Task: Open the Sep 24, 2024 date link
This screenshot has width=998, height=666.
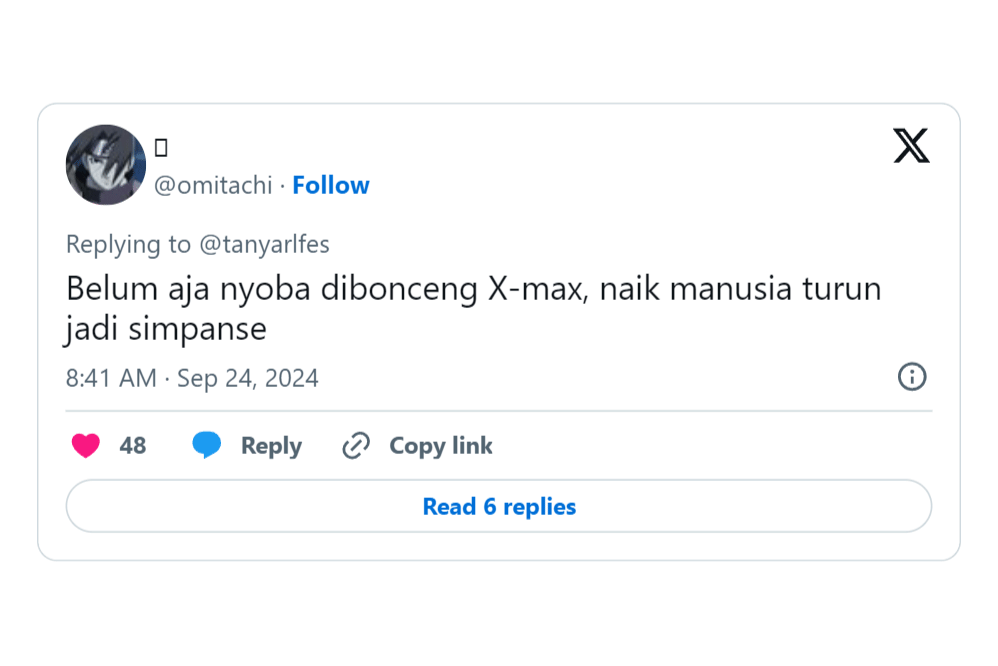Action: (248, 378)
